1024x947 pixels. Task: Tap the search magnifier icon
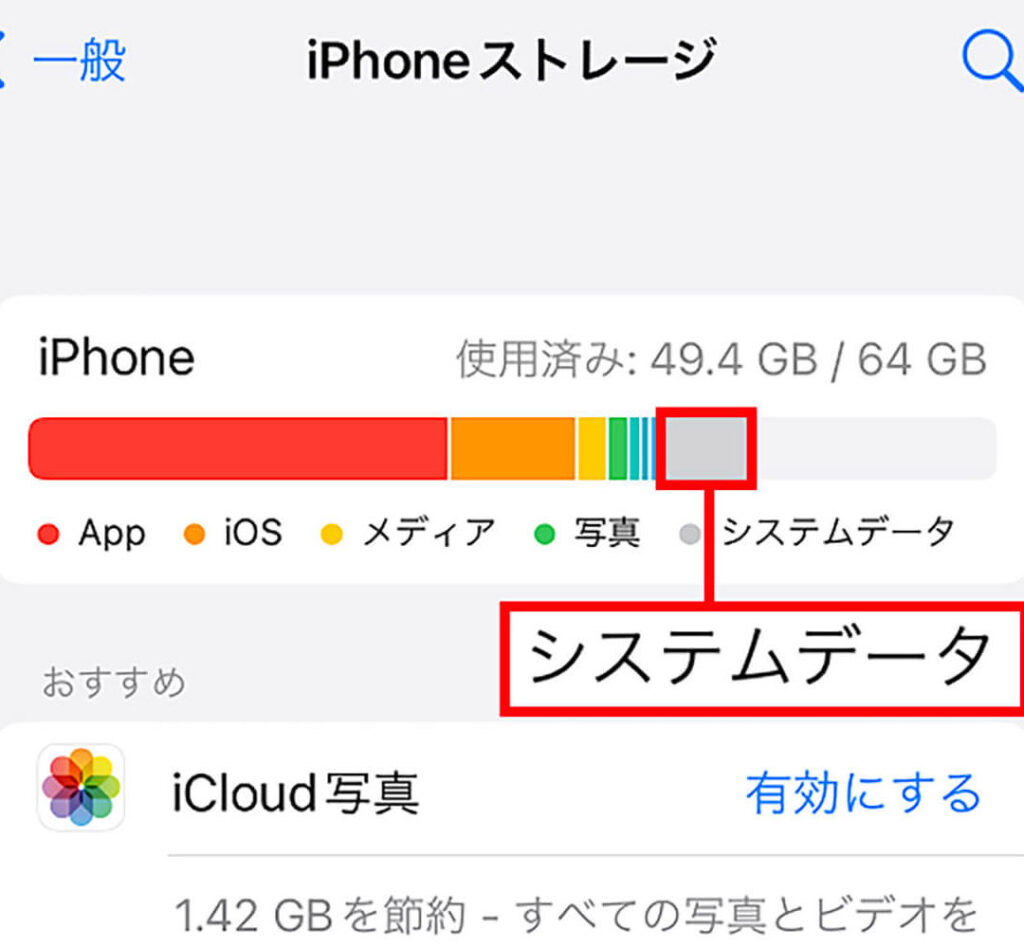(x=991, y=60)
